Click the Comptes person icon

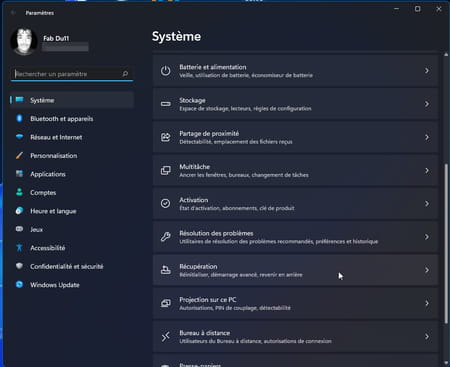click(x=19, y=192)
